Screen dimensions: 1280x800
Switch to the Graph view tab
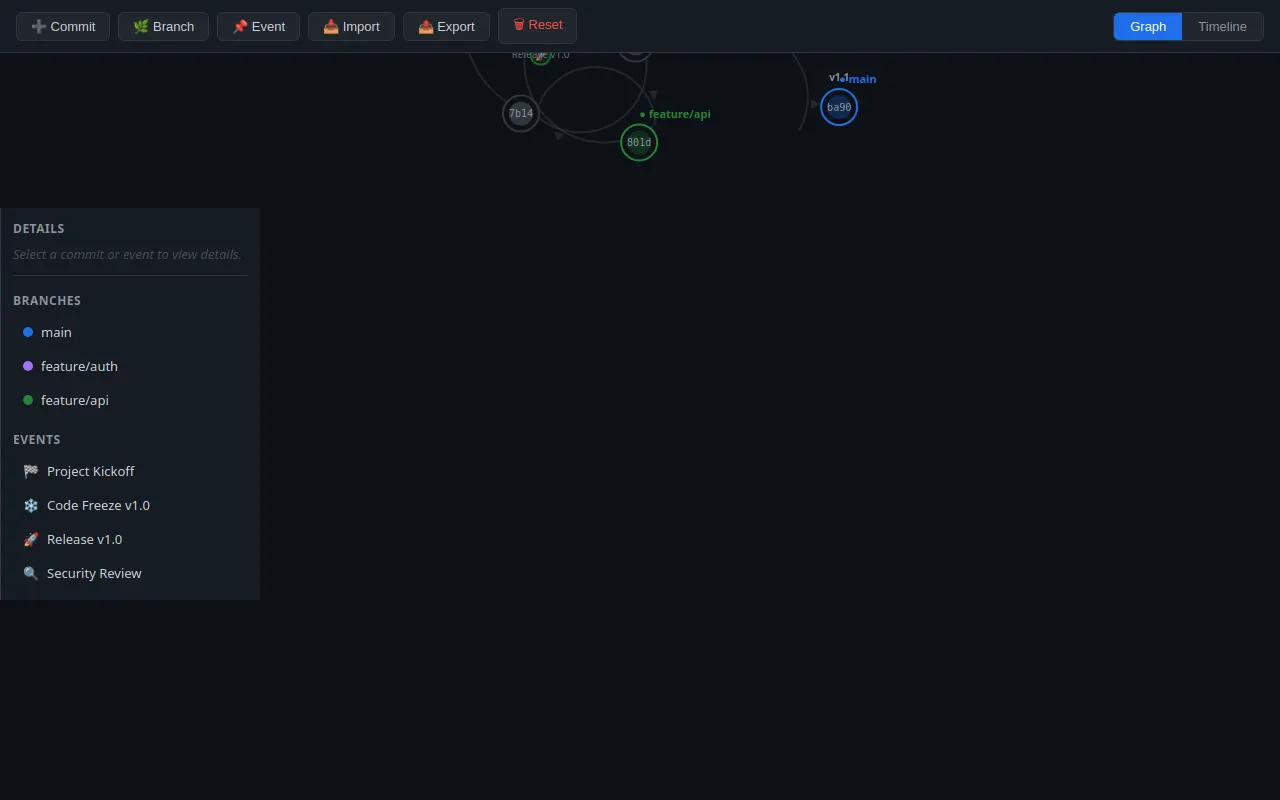(x=1148, y=27)
